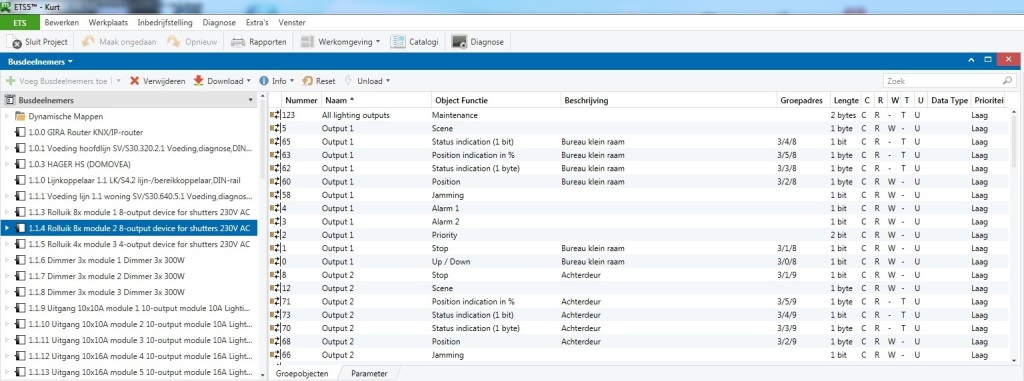Select 1.1.1 Voeding lijn 1.1 woning device
The height and width of the screenshot is (381, 1024).
139,196
